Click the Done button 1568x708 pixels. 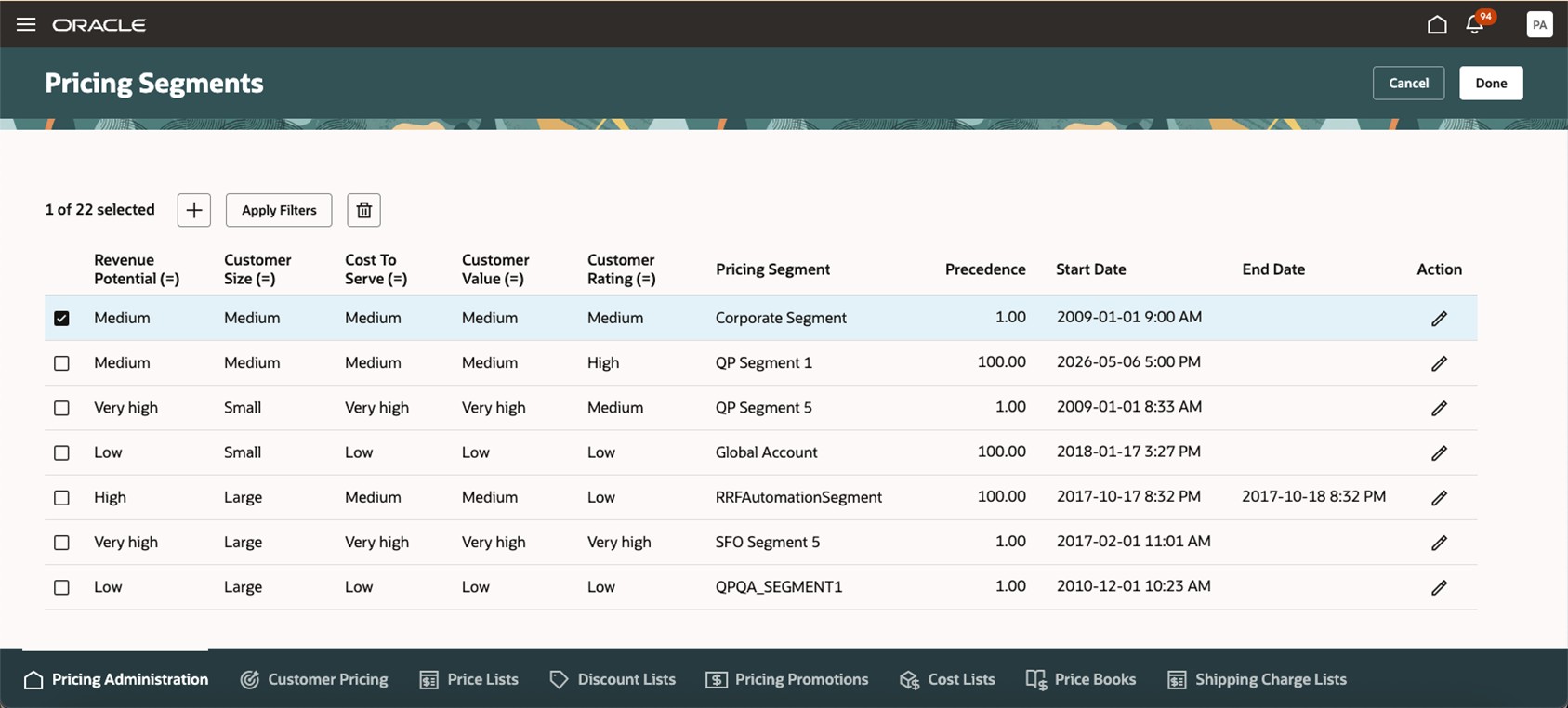1491,83
